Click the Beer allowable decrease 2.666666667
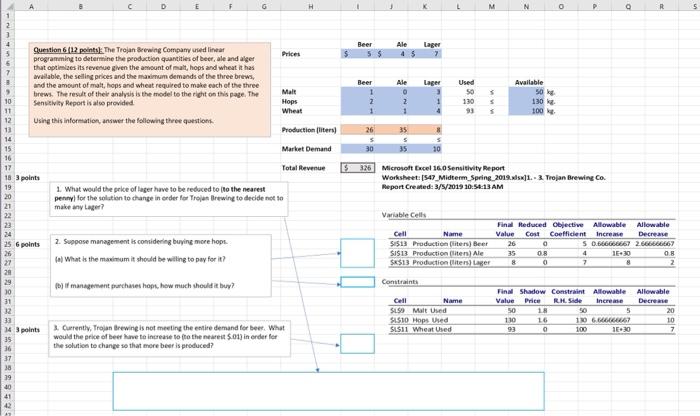The image size is (700, 416). pyautogui.click(x=654, y=244)
